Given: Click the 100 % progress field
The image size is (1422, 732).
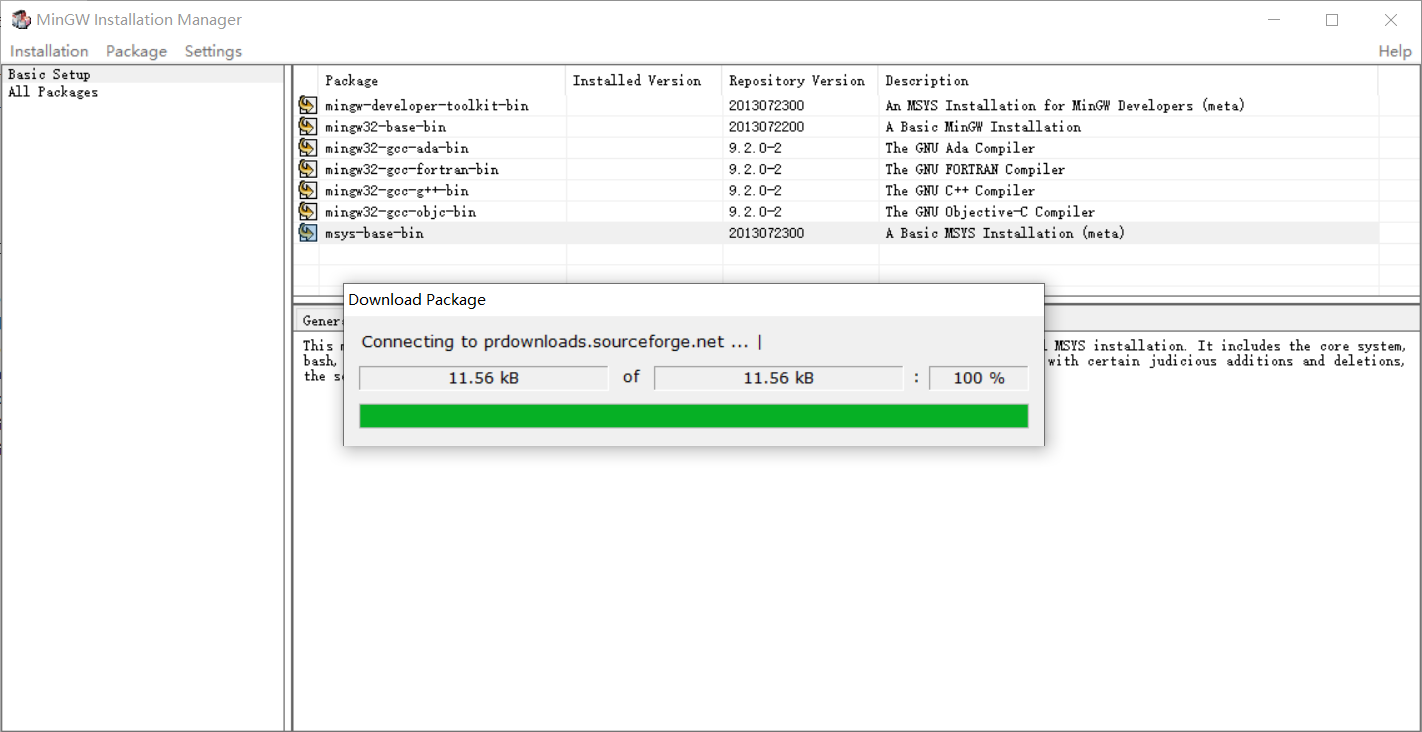Looking at the screenshot, I should [979, 378].
